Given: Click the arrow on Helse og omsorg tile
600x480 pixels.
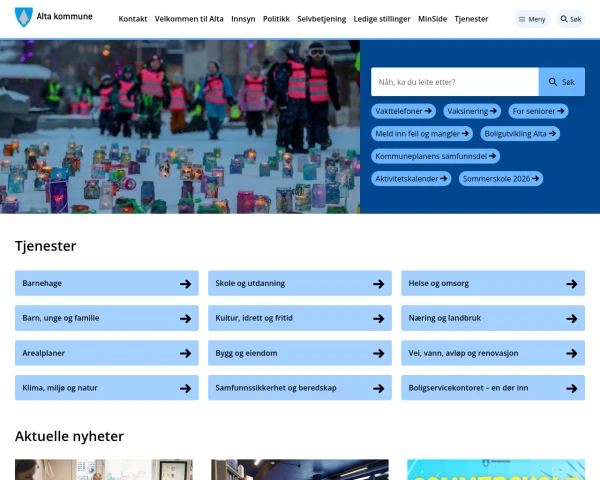Looking at the screenshot, I should coord(572,284).
